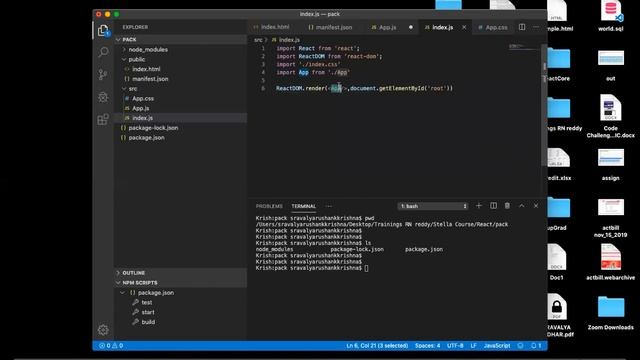Open index.html in the explorer

(x=146, y=69)
